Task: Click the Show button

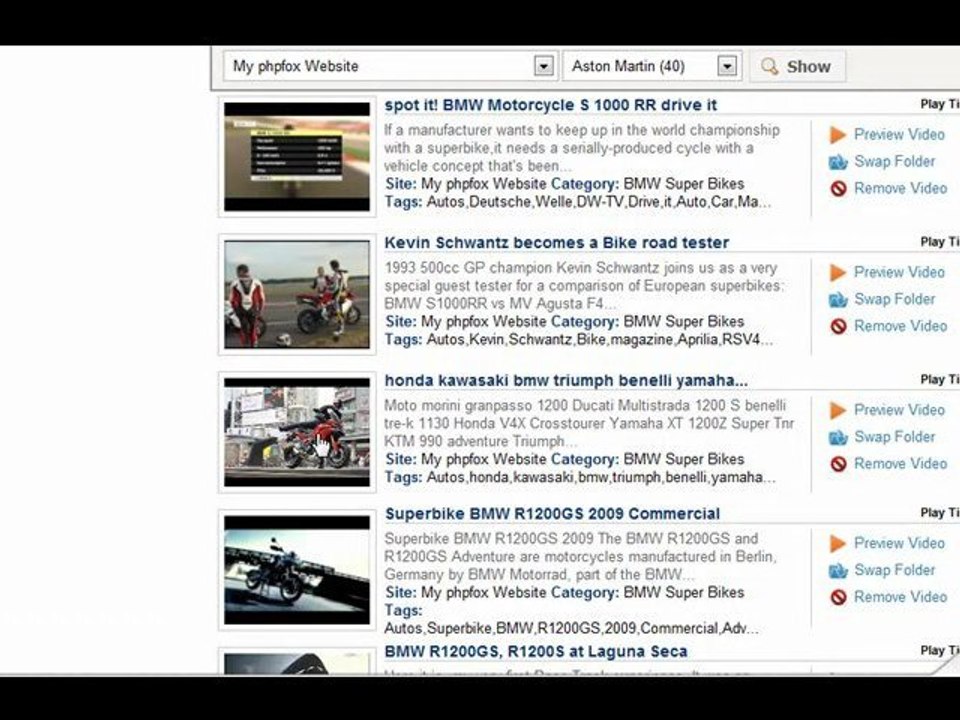Action: (x=797, y=66)
